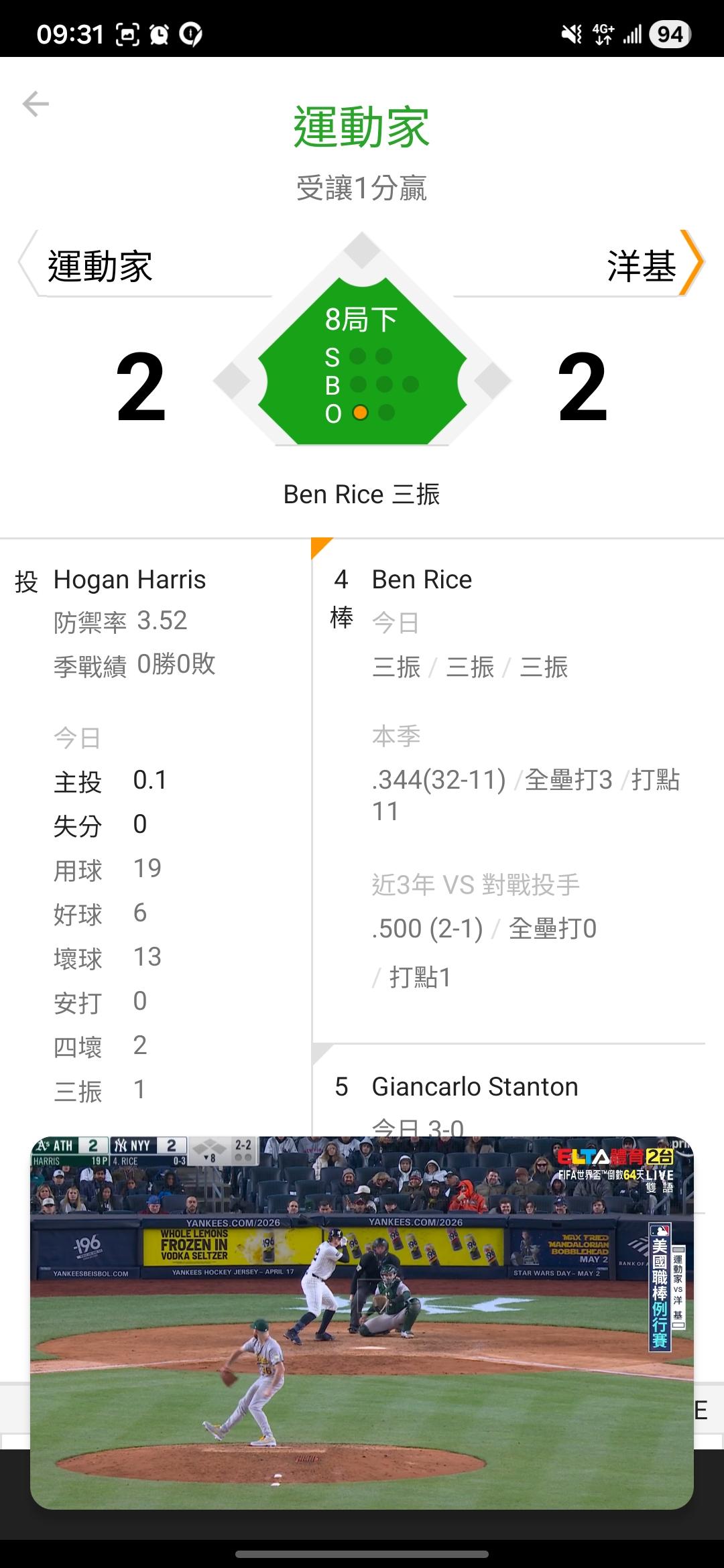Tap the orange chevron beside 洋基

692,263
